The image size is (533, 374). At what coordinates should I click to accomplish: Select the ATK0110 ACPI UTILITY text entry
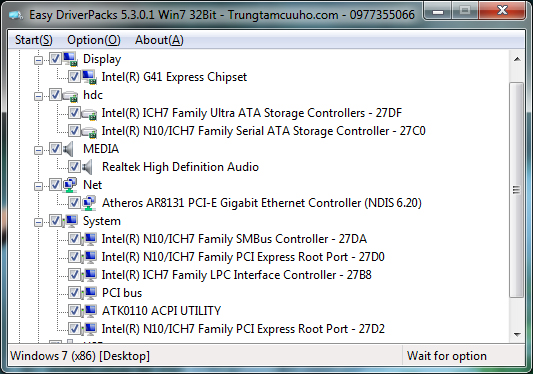coord(161,311)
